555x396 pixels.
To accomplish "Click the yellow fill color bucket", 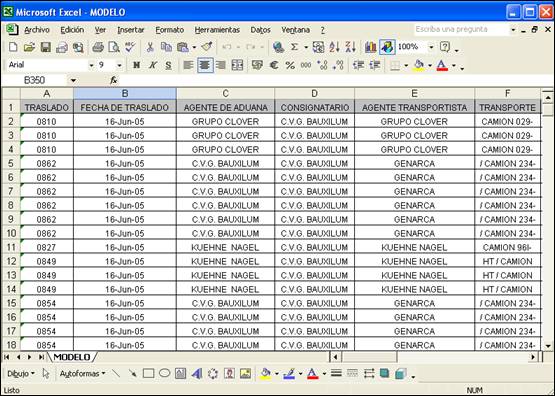I will 419,65.
